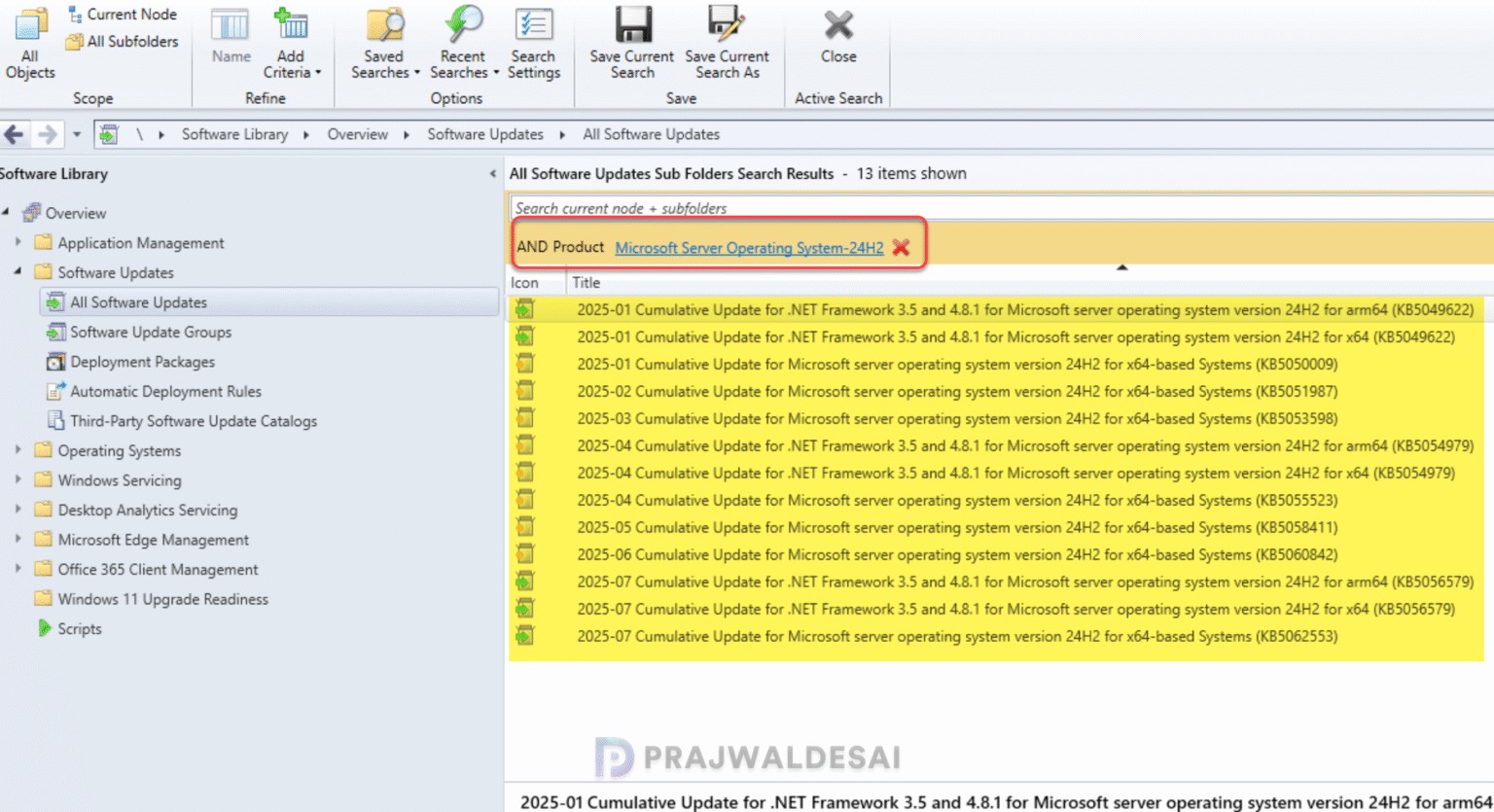Collapse the Software Updates tree node
The width and height of the screenshot is (1494, 812).
[18, 272]
